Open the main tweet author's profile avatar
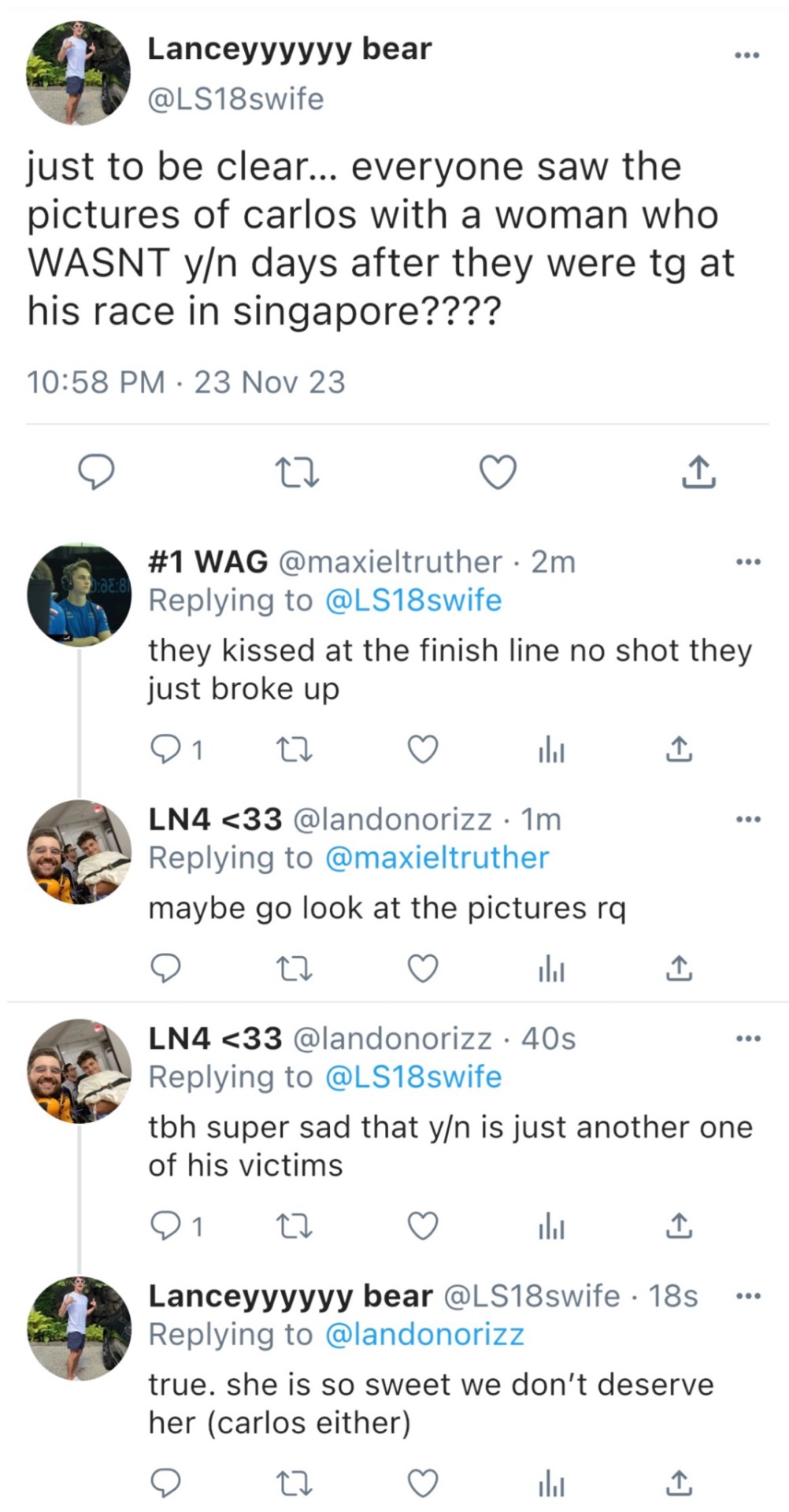Viewport: 789px width, 1512px height. pyautogui.click(x=79, y=72)
